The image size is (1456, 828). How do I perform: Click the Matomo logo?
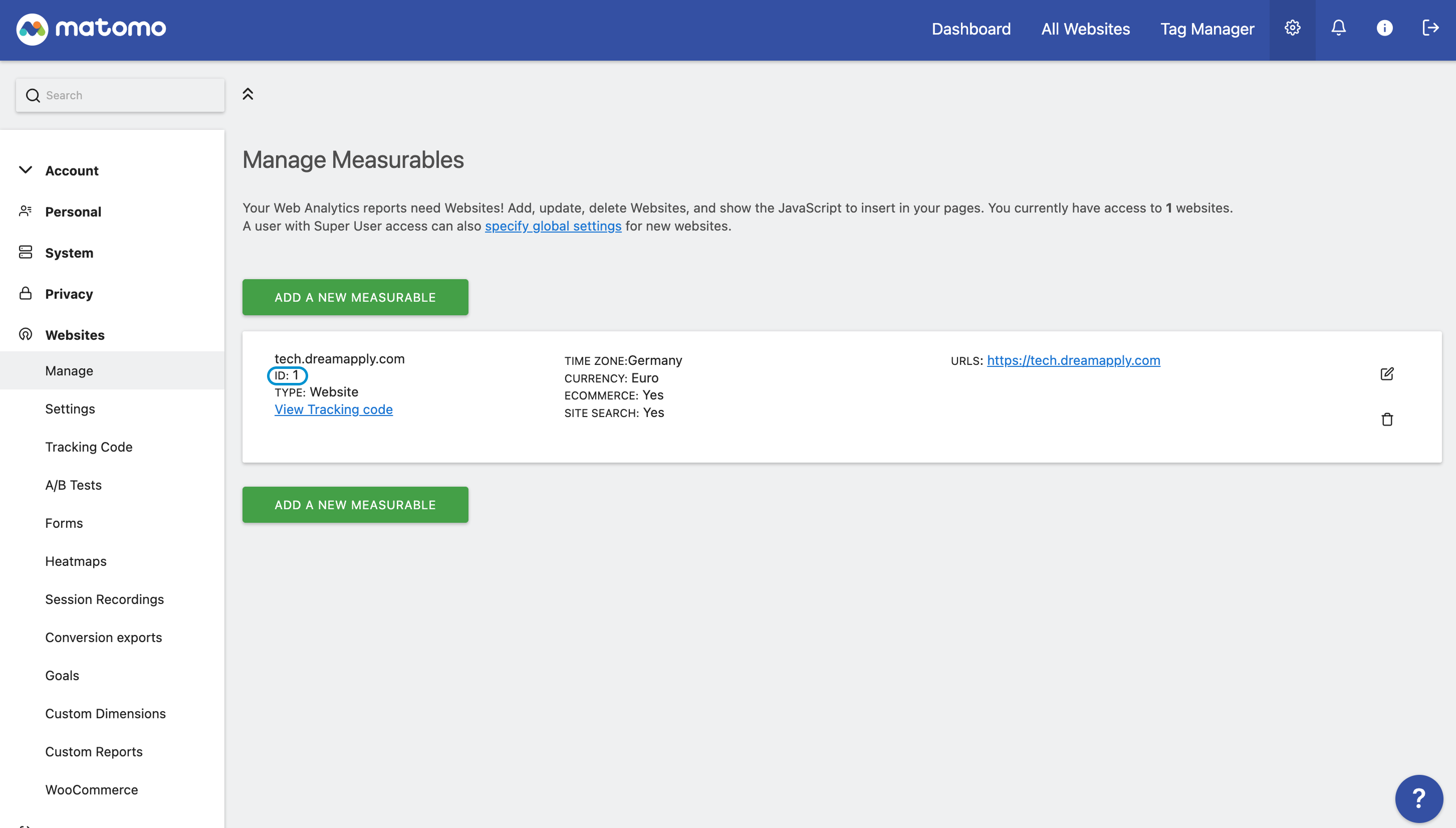(x=91, y=29)
